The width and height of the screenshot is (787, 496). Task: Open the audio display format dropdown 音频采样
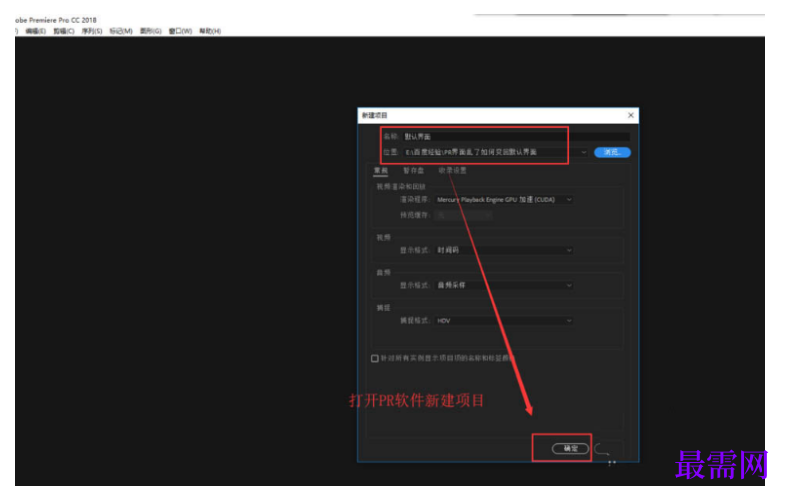[504, 285]
